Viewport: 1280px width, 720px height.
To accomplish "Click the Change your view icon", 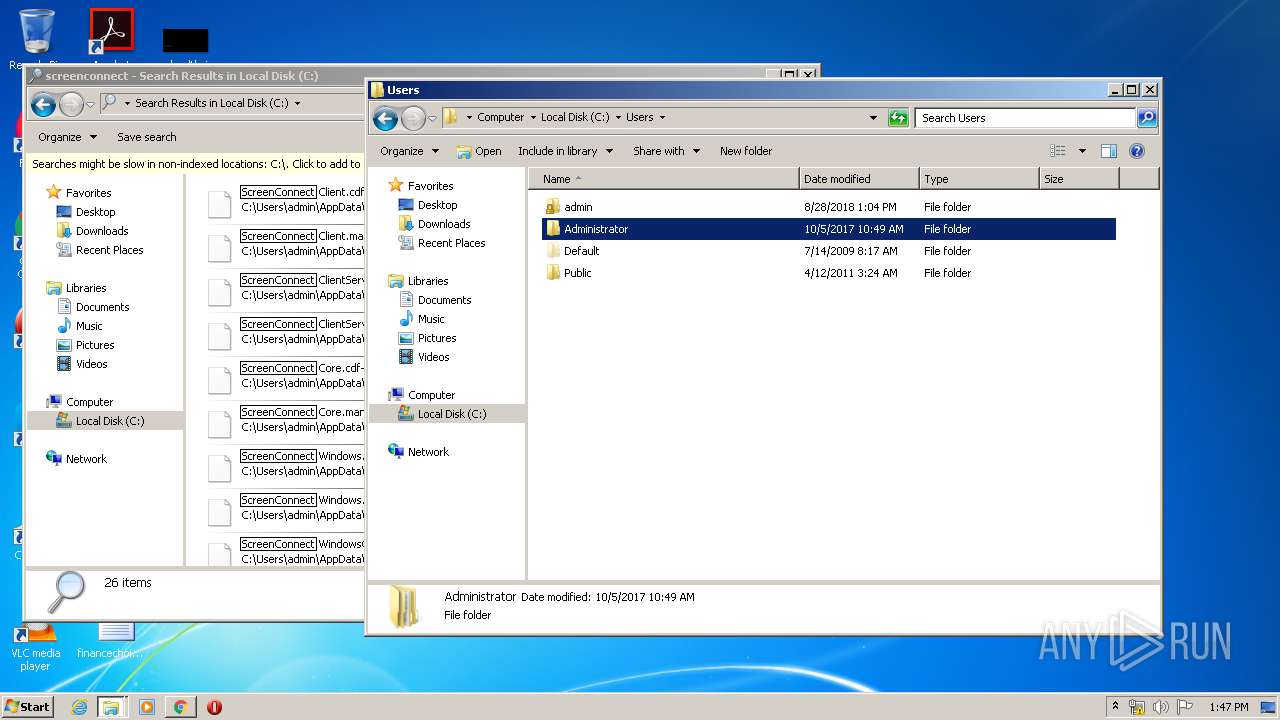I will pyautogui.click(x=1058, y=151).
